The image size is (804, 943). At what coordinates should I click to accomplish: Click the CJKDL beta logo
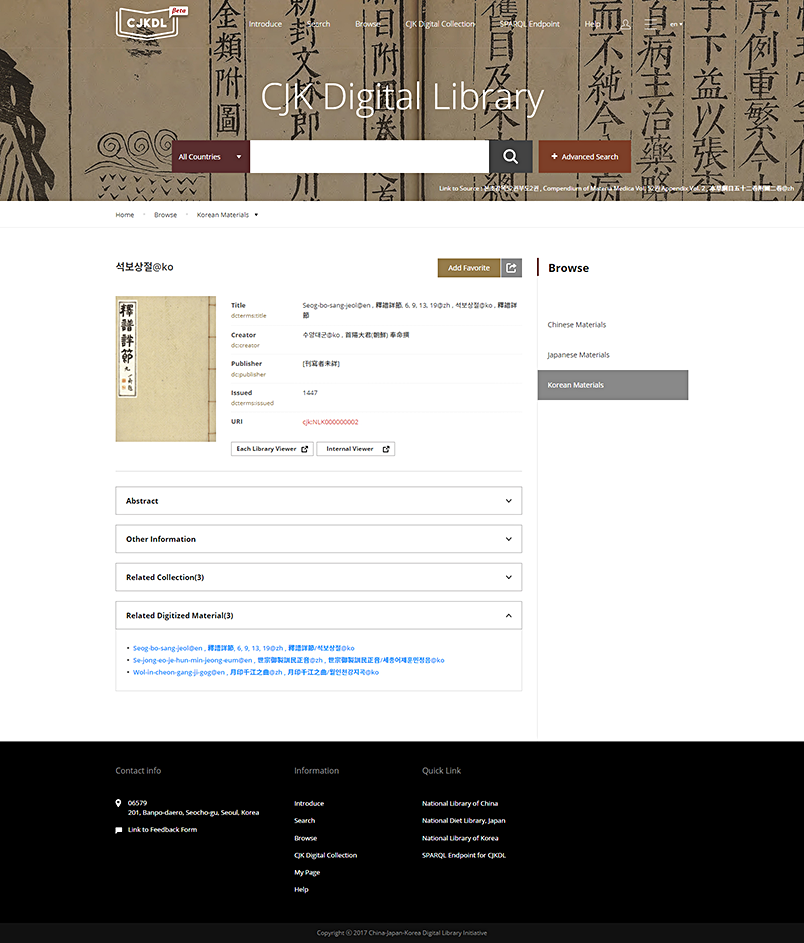(152, 23)
